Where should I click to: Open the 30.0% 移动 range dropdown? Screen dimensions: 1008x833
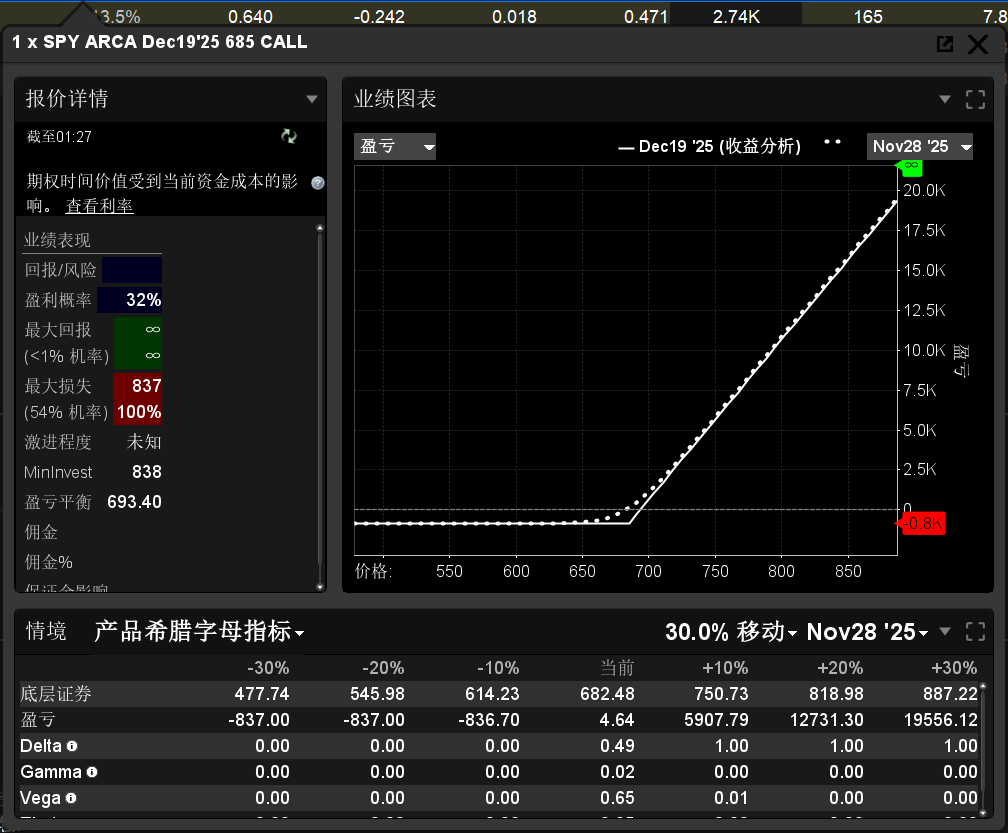pyautogui.click(x=730, y=632)
